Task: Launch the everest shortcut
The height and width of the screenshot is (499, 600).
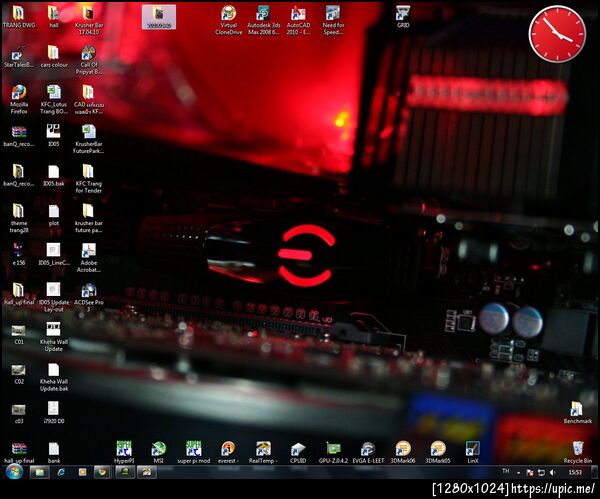Action: 228,452
